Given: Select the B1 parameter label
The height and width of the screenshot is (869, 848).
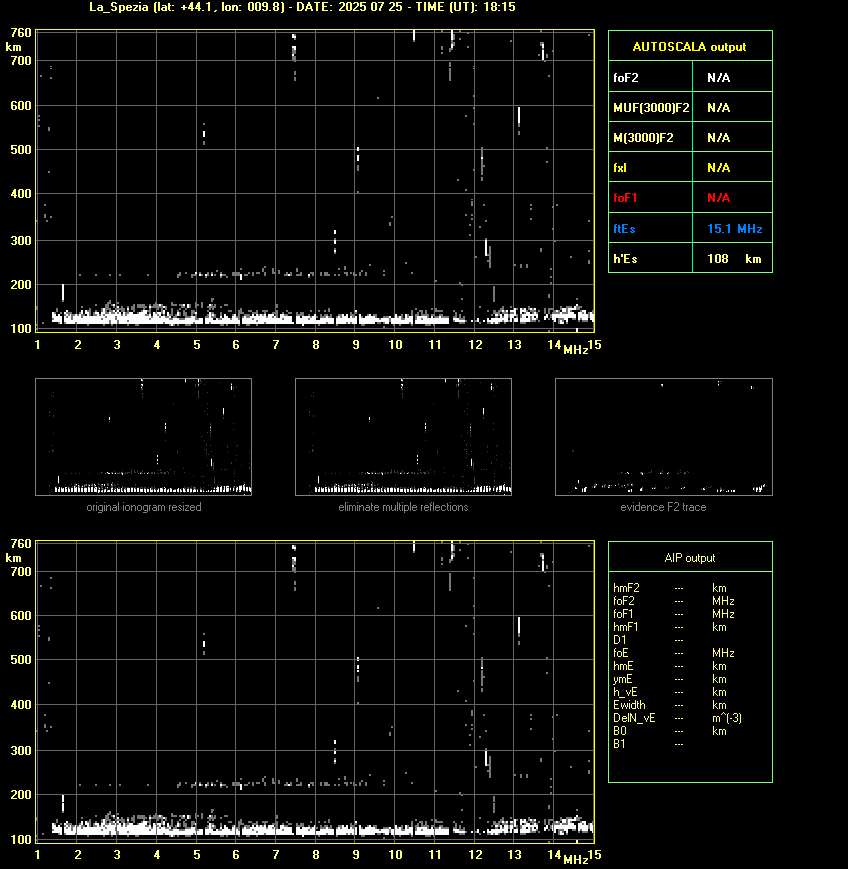Looking at the screenshot, I should pyautogui.click(x=619, y=744).
